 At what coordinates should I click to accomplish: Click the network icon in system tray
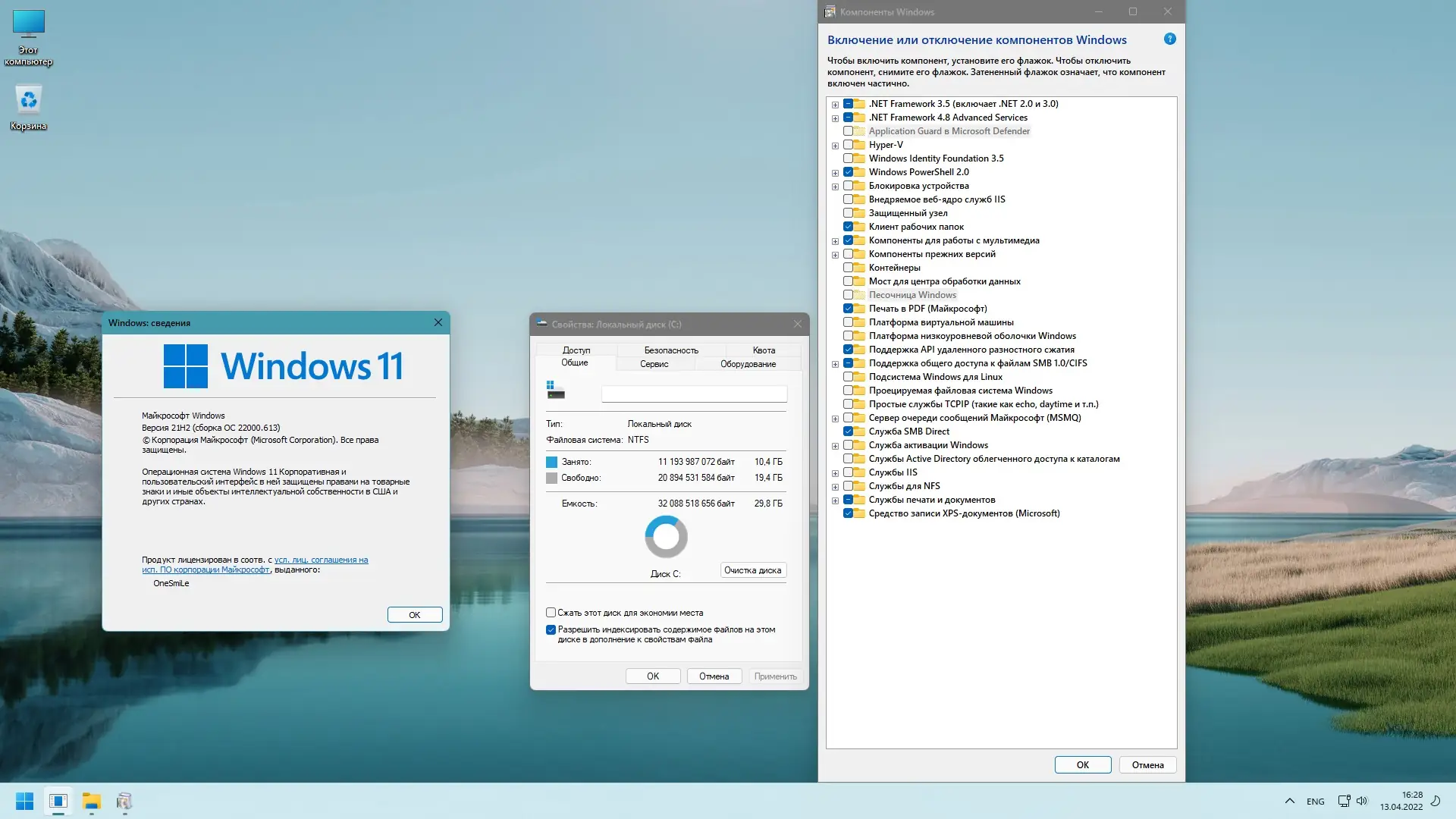click(x=1344, y=801)
